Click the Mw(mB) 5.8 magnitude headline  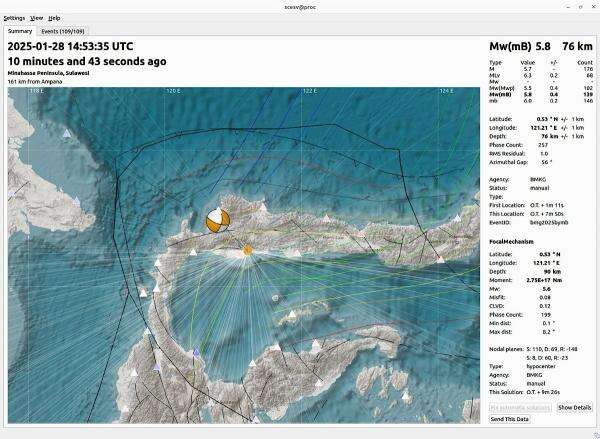[520, 46]
